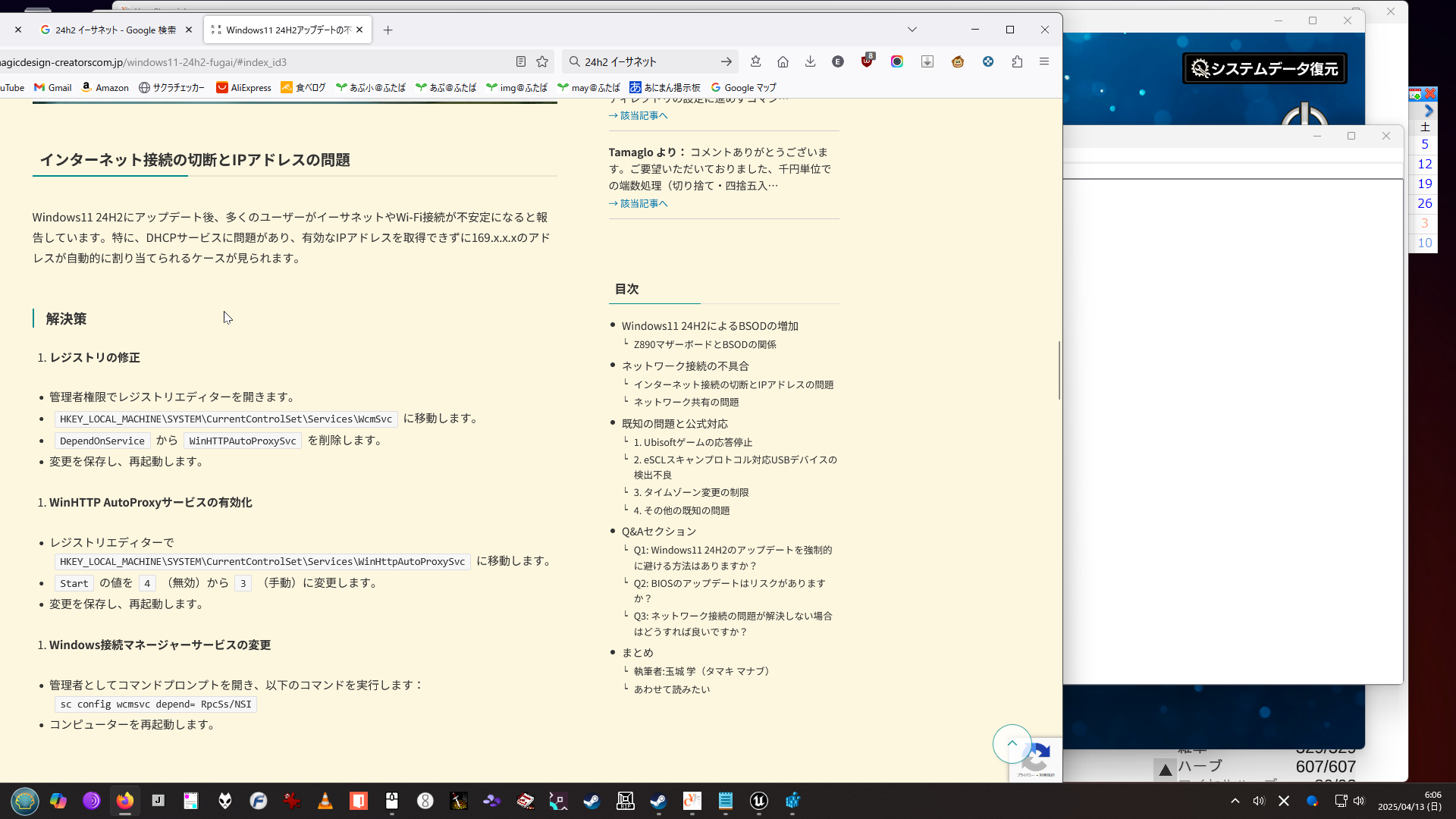Viewport: 1456px width, 819px height.
Task: Open the Firefox hamburger application menu
Action: coord(1044,61)
